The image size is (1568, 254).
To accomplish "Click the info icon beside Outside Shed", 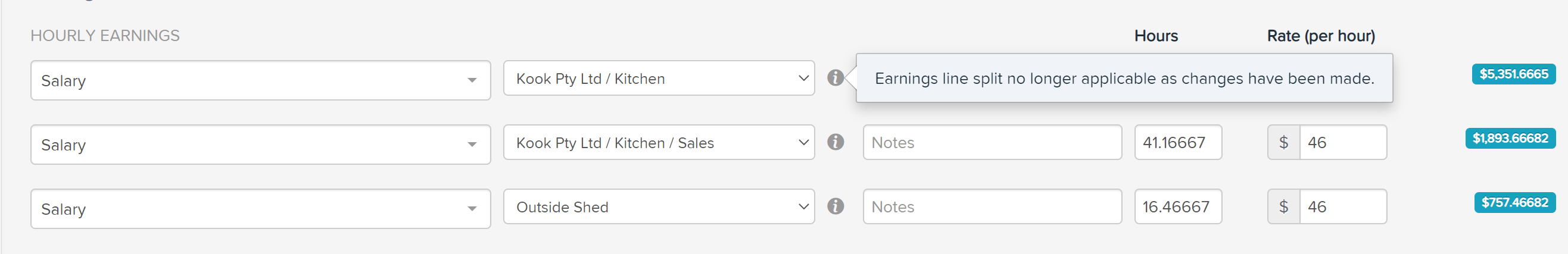I will [x=835, y=206].
